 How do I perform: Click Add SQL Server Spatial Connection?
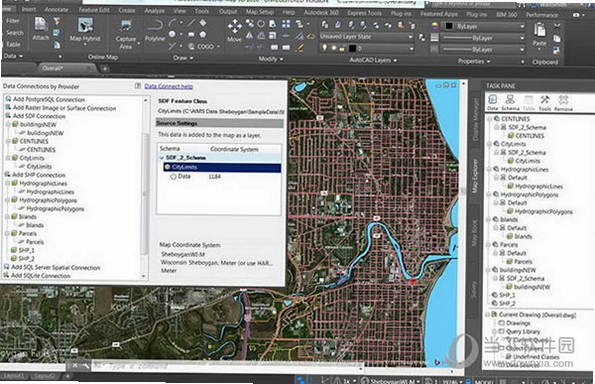click(55, 267)
